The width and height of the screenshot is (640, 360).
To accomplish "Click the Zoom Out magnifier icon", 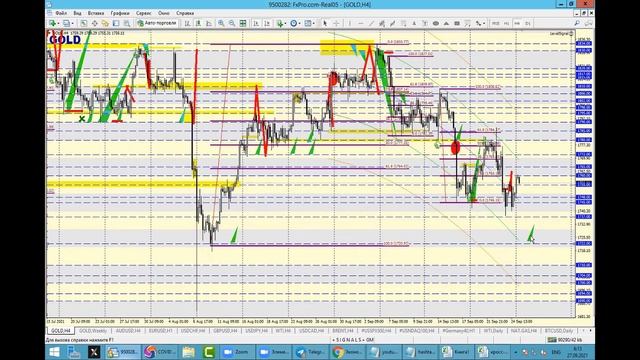I will (231, 23).
